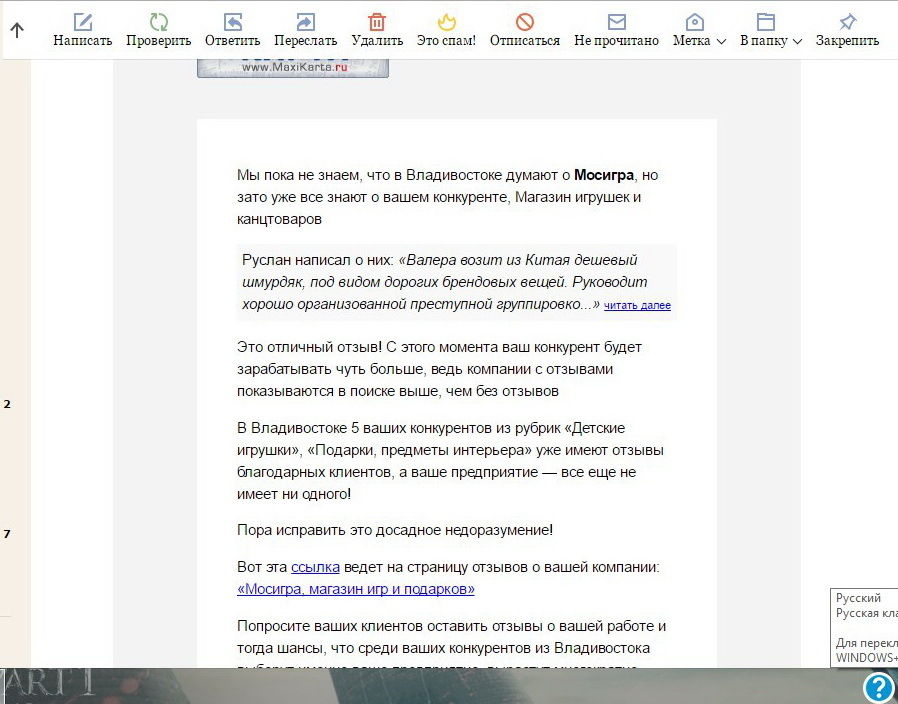
Task: Delete the email with the Удалить trash icon
Action: tap(377, 22)
